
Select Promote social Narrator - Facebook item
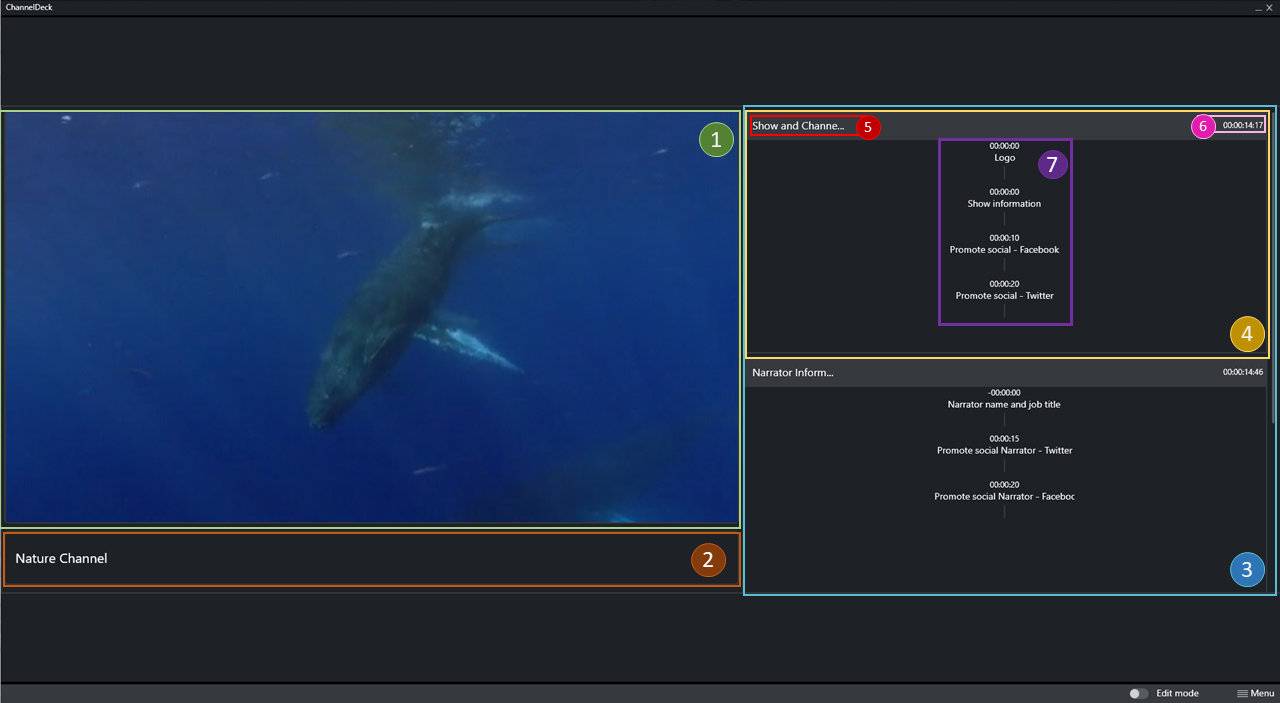pos(1004,497)
